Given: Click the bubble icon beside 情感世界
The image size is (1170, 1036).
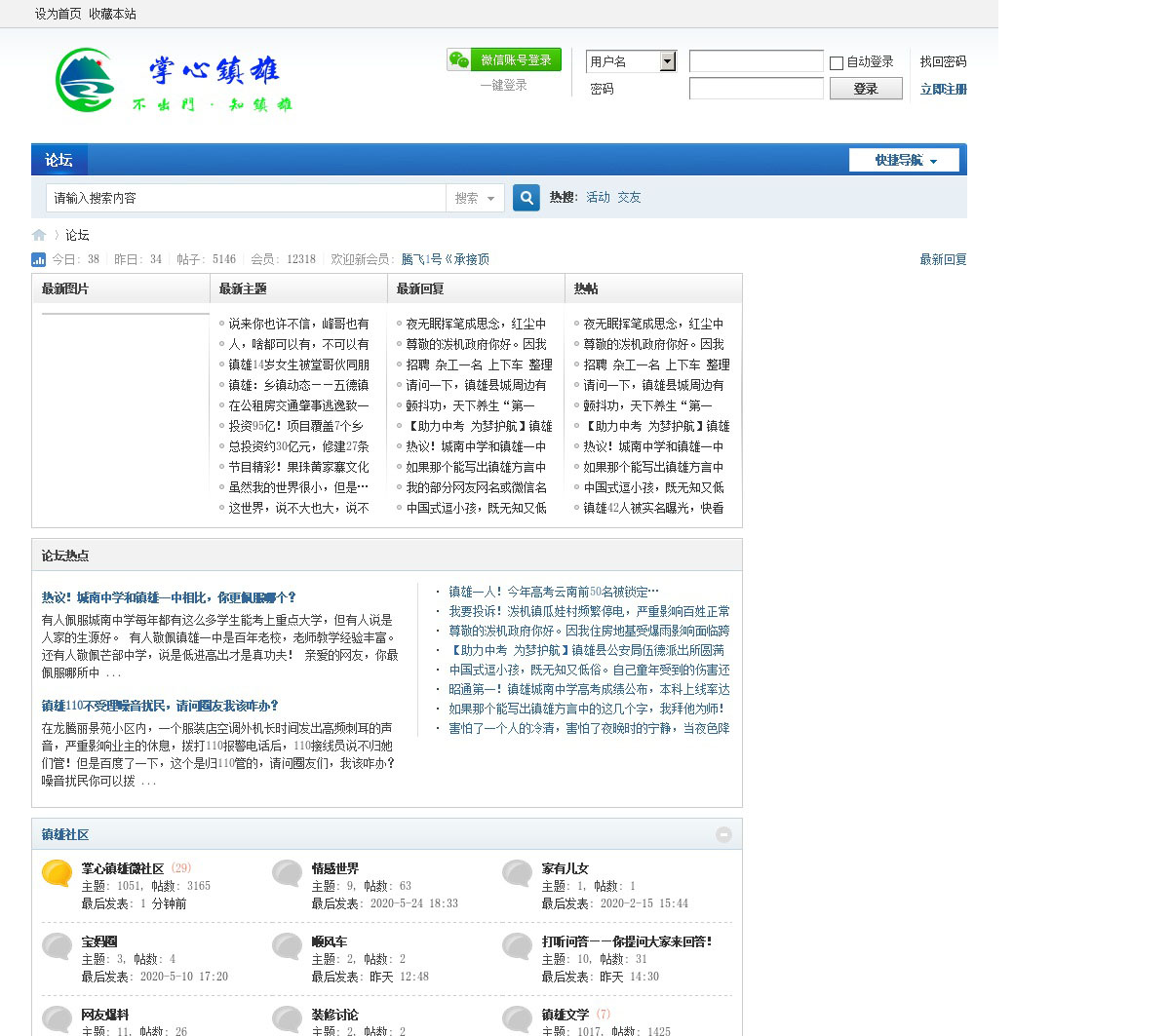Looking at the screenshot, I should (287, 873).
